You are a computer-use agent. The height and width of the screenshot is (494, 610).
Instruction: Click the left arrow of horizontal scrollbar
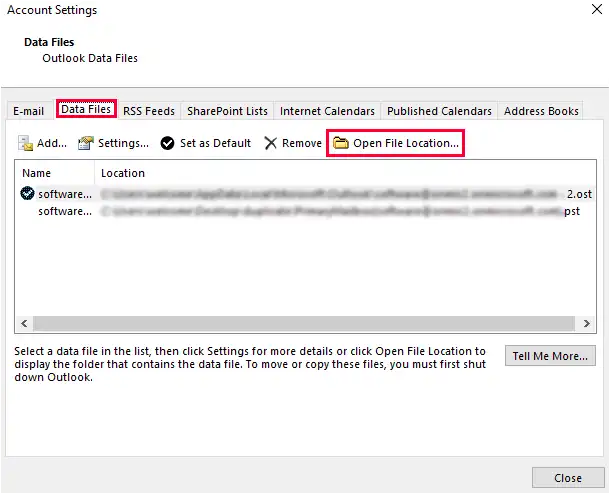click(24, 324)
